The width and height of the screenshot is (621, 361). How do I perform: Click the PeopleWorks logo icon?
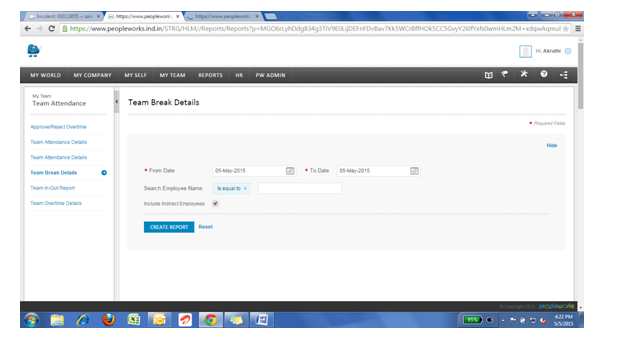point(34,51)
